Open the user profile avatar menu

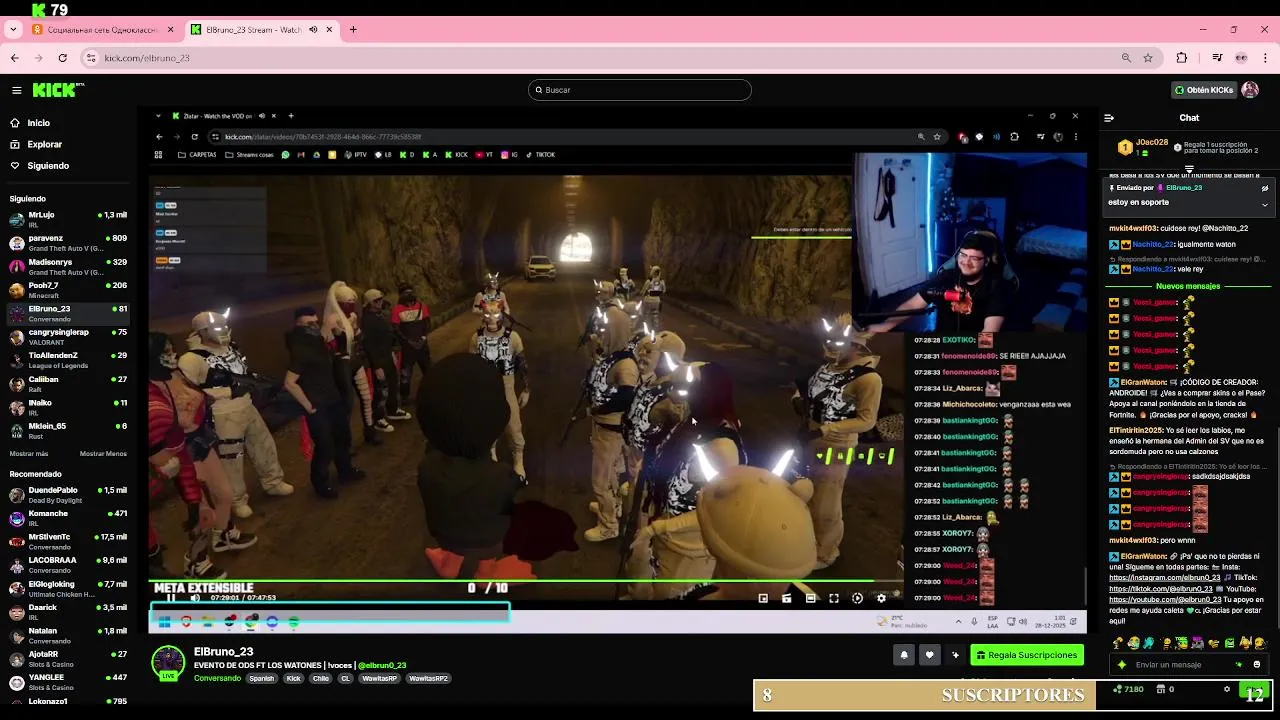pos(1250,90)
